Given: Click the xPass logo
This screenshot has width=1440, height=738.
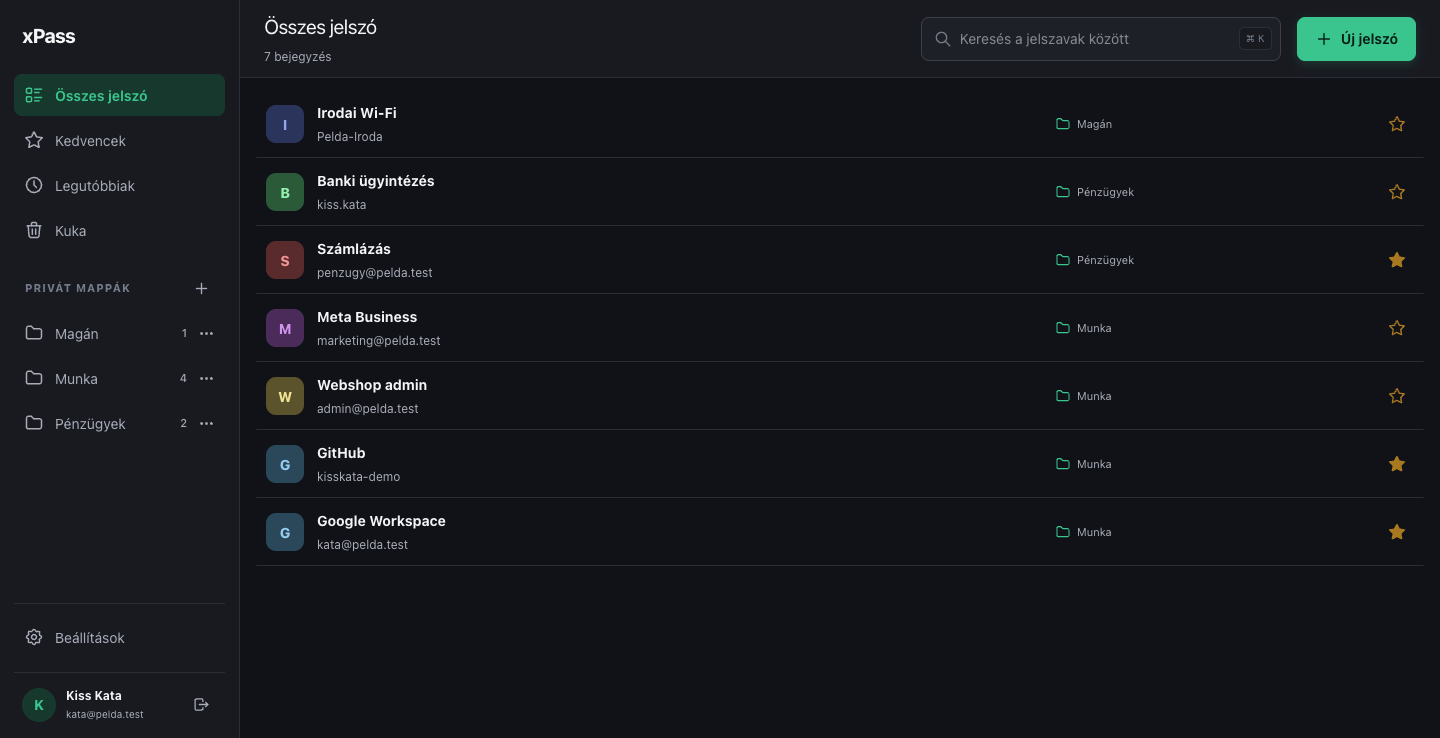Looking at the screenshot, I should click(49, 37).
